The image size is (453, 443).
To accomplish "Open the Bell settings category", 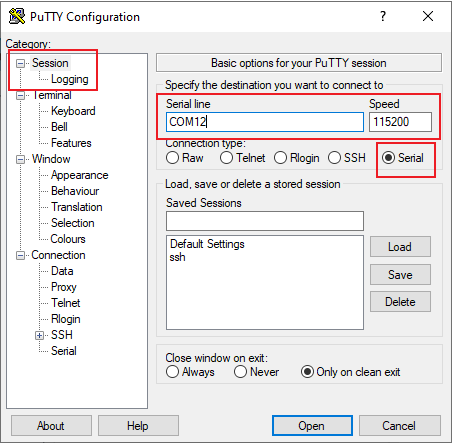I will 59,127.
